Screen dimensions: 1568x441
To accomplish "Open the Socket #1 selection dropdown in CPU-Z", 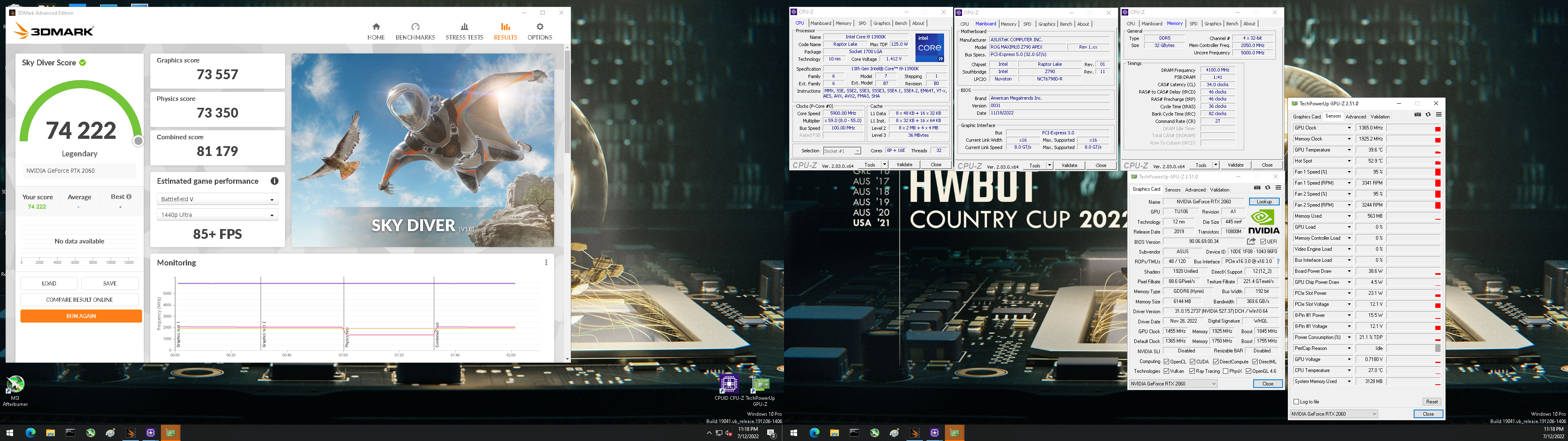I will coord(842,150).
